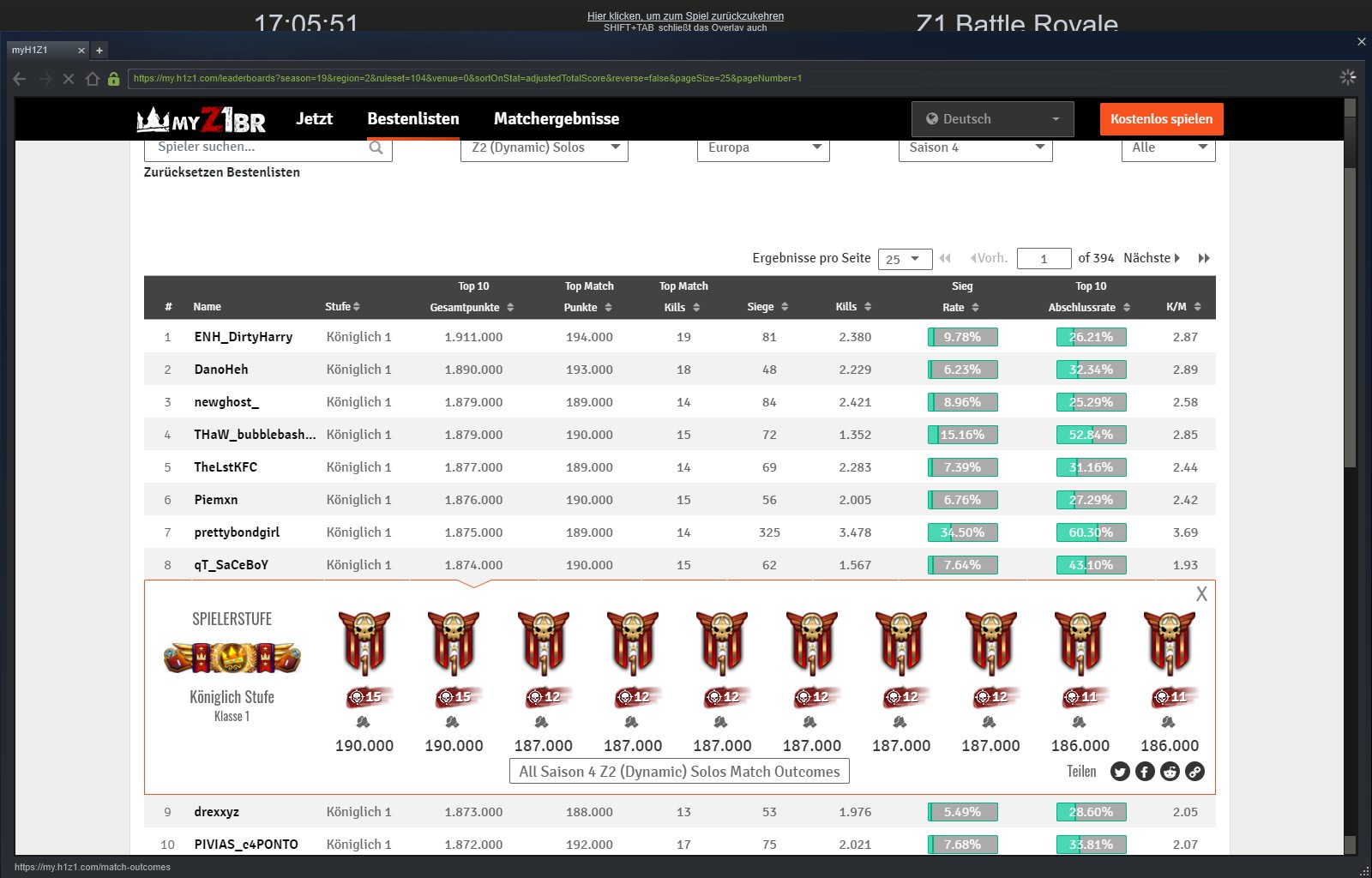1372x878 pixels.
Task: Open the Bestenlisten tab
Action: click(413, 119)
